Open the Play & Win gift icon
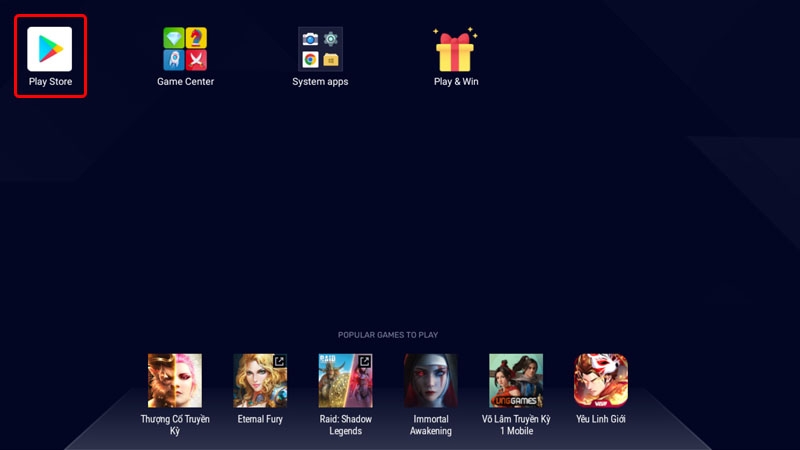 click(x=456, y=49)
